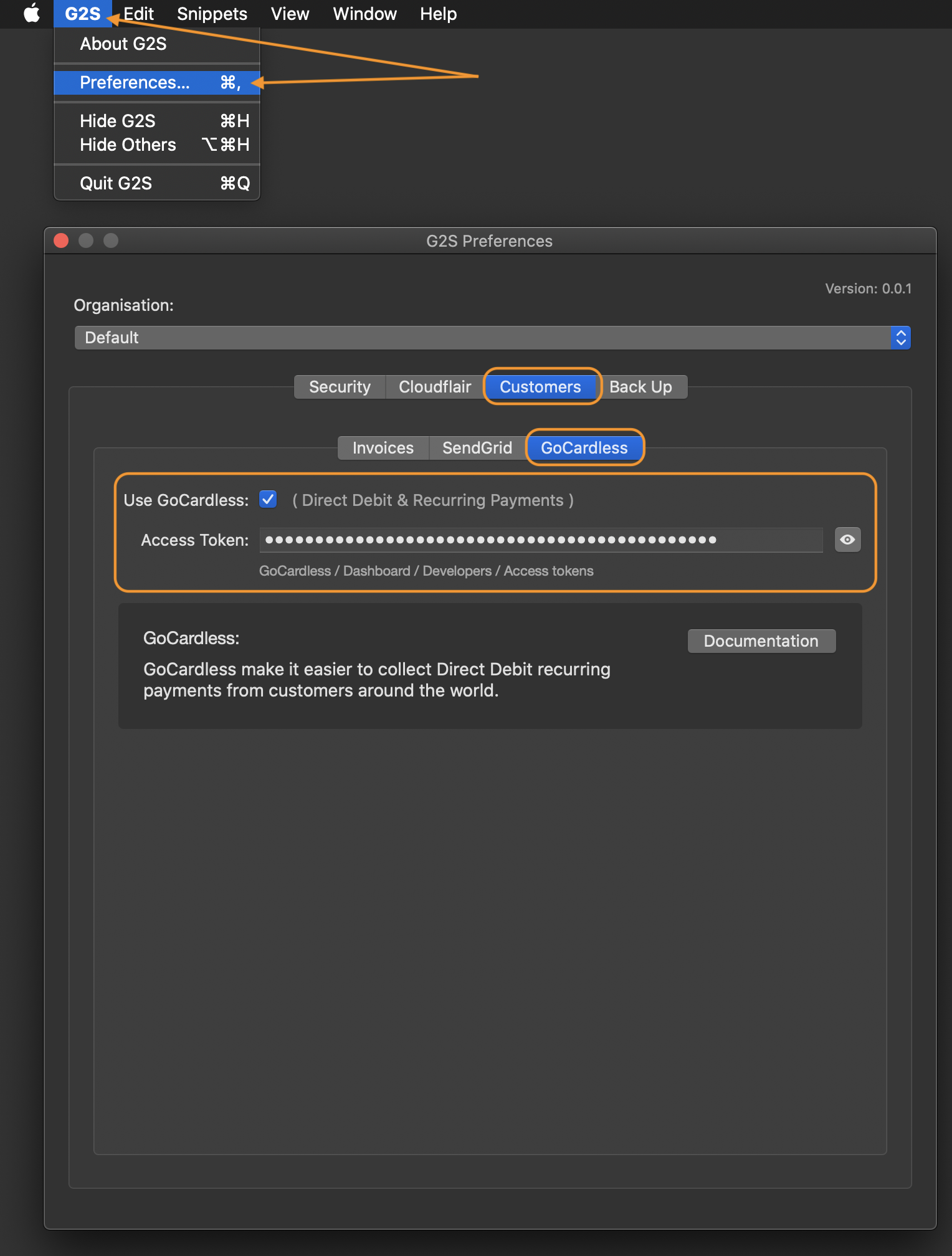This screenshot has height=1256, width=952.
Task: Click into the Access Token field
Action: tap(541, 540)
